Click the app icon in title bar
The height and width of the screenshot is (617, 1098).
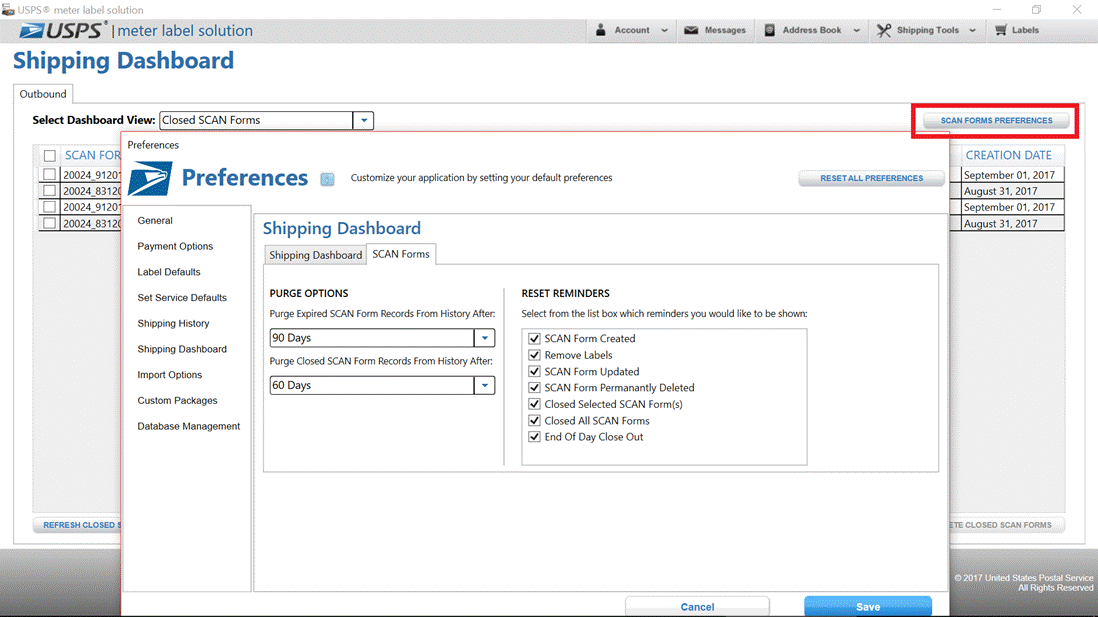tap(8, 10)
